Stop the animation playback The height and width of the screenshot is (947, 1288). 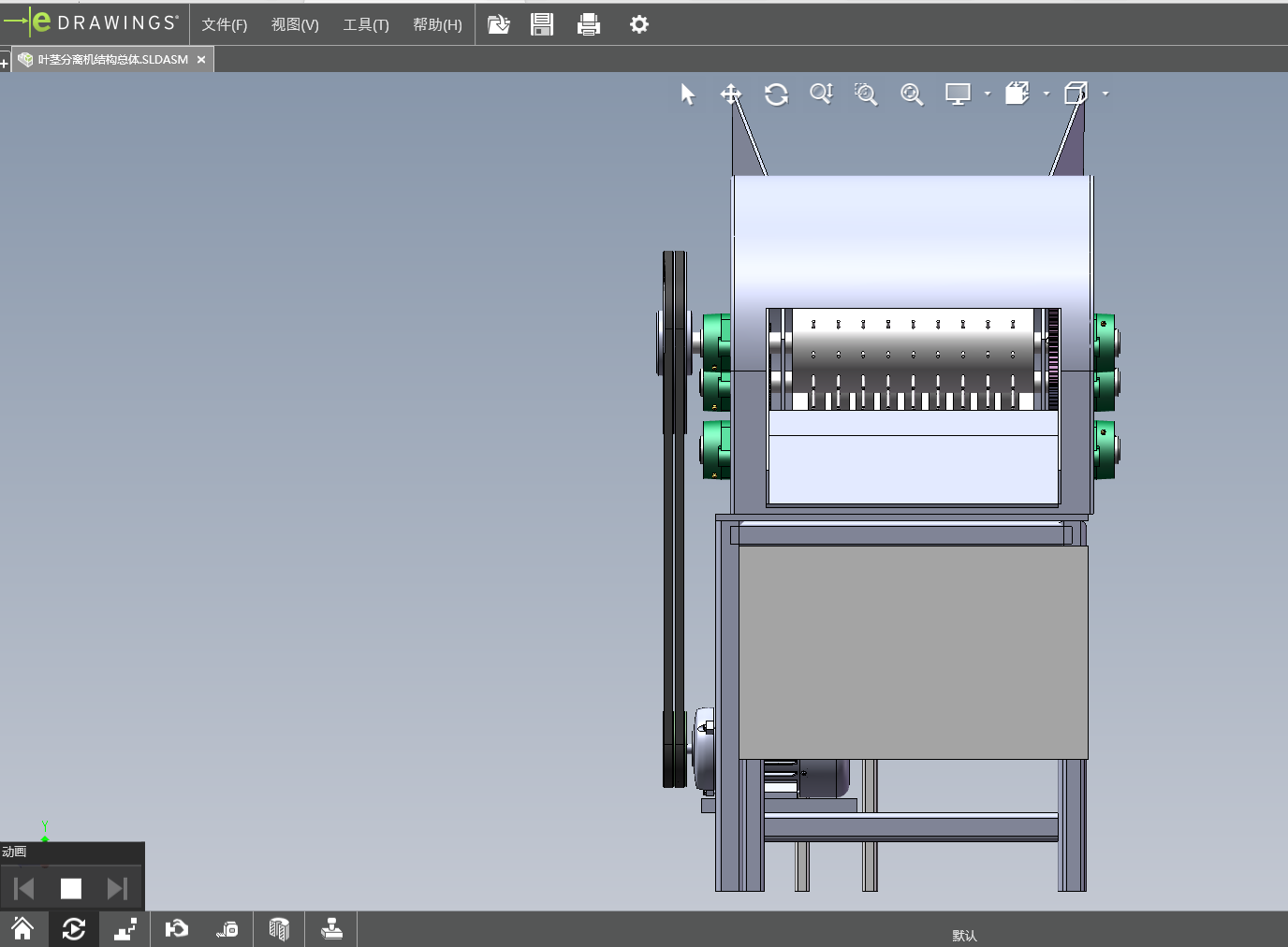pos(71,888)
